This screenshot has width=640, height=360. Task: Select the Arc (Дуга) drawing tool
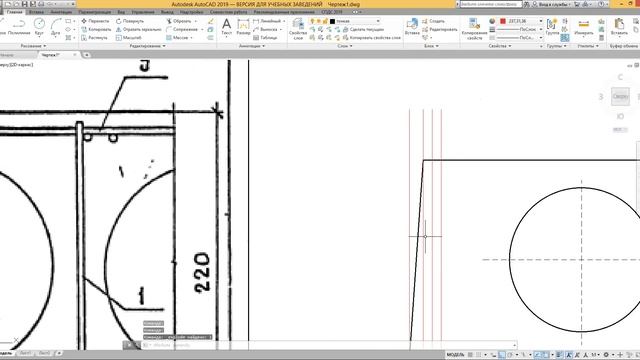56,27
